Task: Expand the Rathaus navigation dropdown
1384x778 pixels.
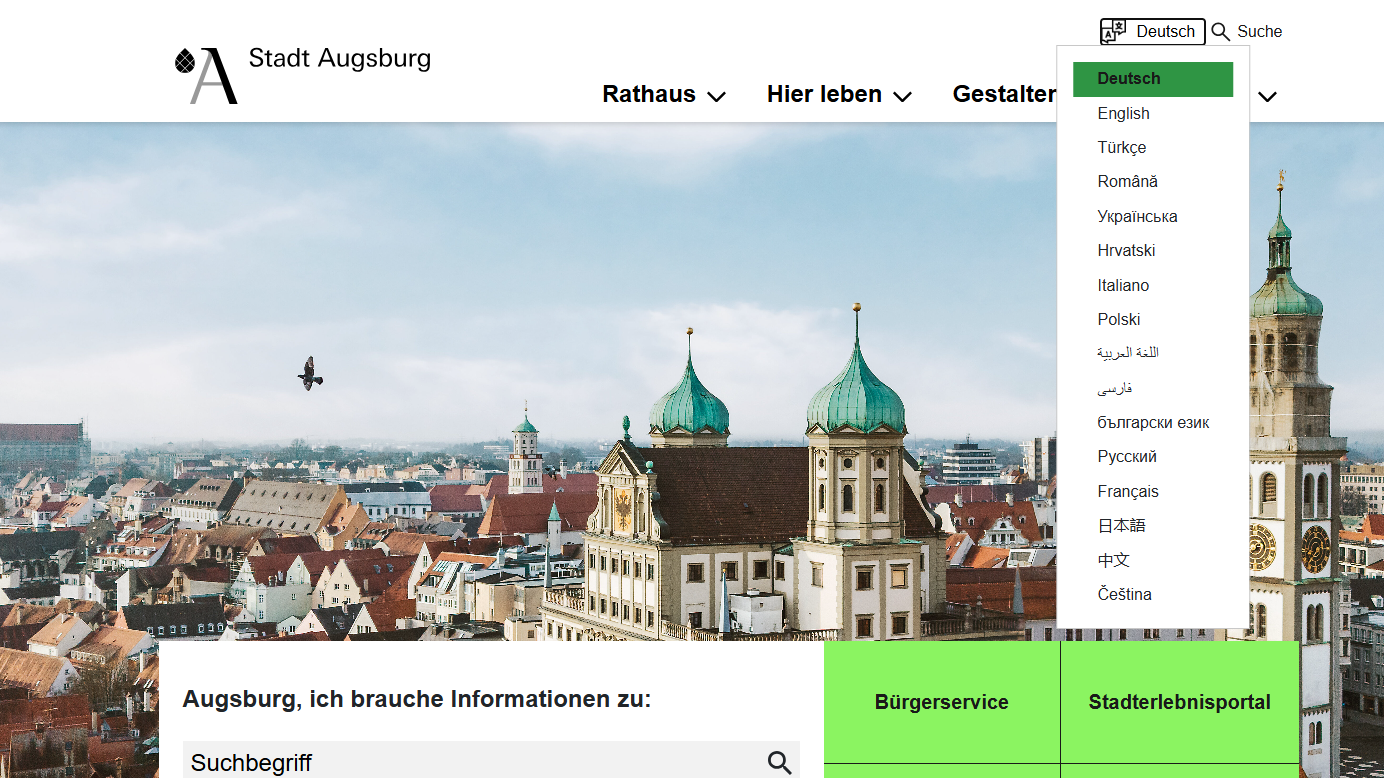Action: point(663,94)
